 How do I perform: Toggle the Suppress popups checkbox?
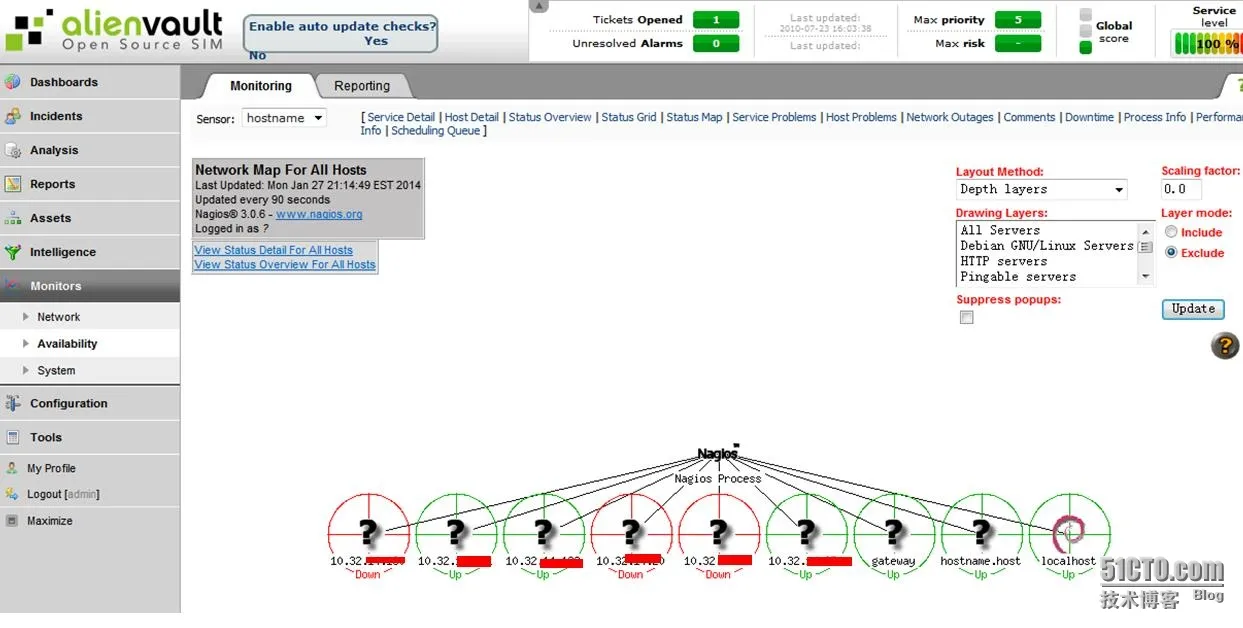coord(966,317)
